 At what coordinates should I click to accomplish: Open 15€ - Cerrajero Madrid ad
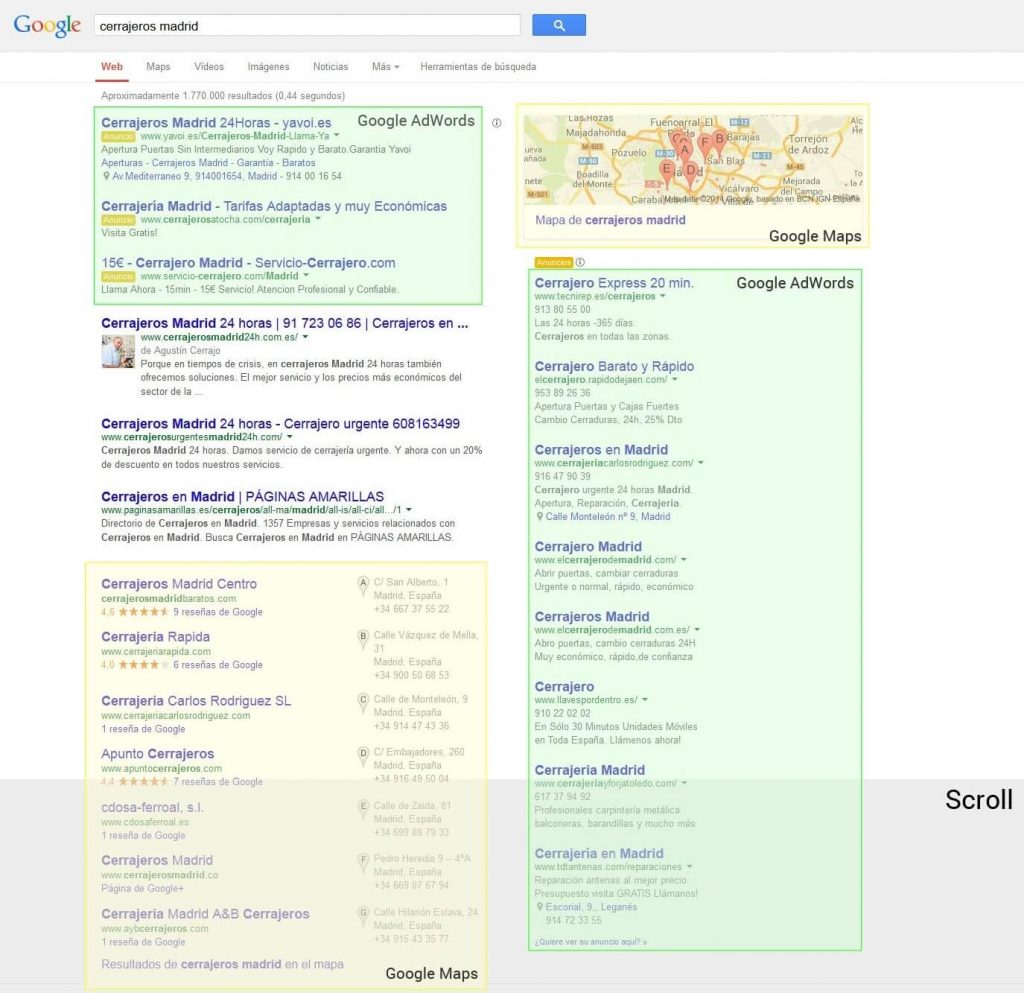coord(248,262)
